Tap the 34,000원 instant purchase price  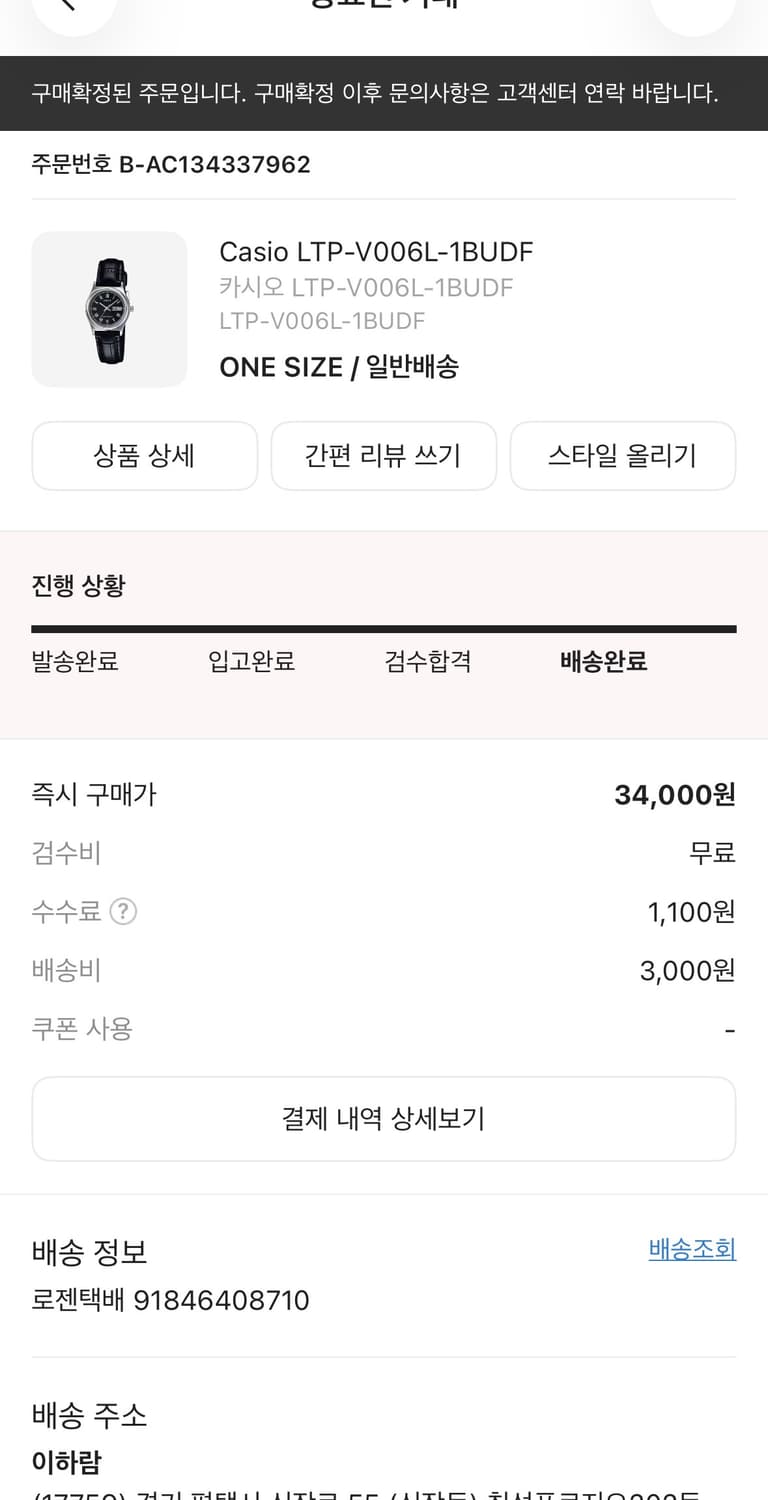point(675,795)
